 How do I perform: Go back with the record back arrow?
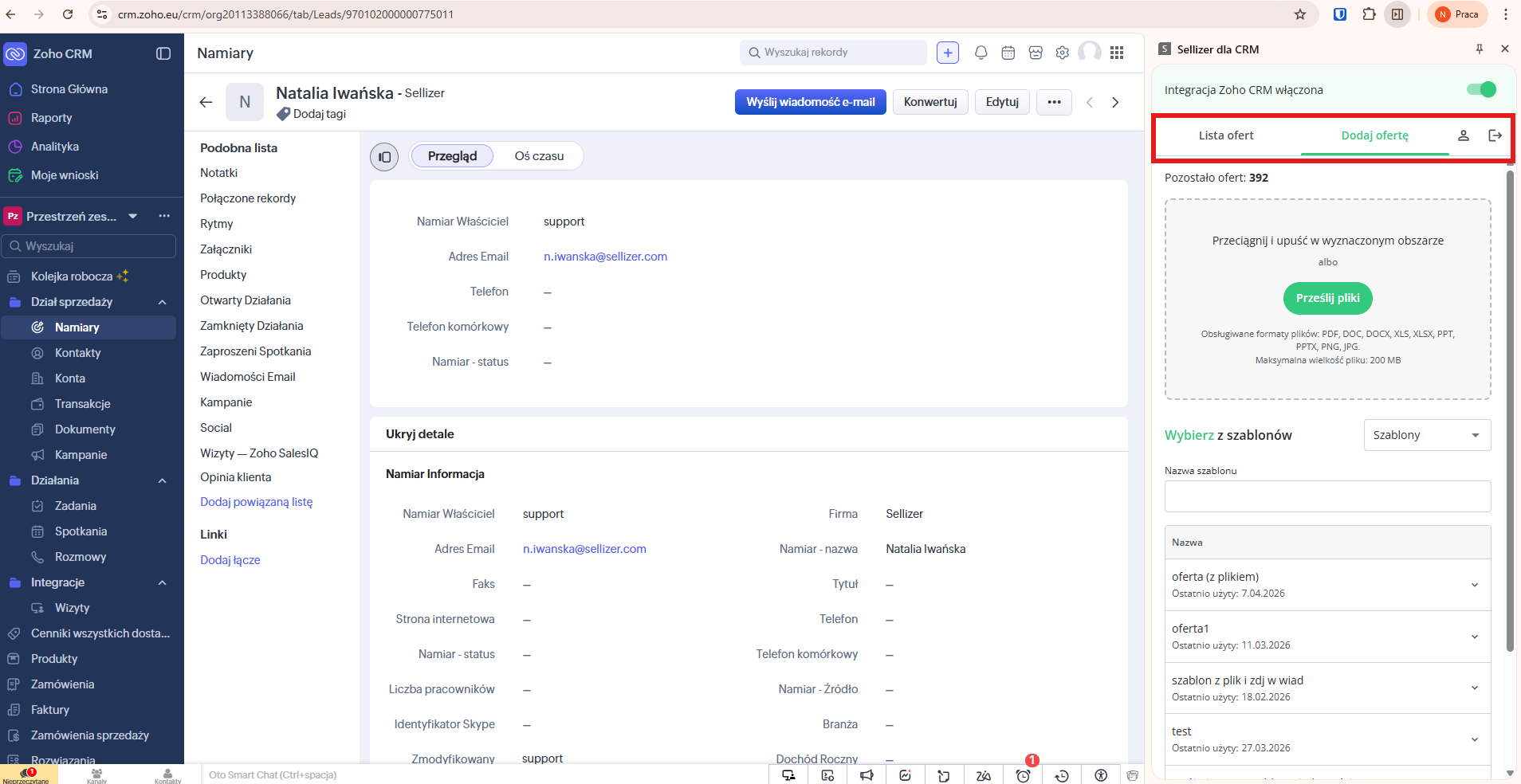pos(206,102)
